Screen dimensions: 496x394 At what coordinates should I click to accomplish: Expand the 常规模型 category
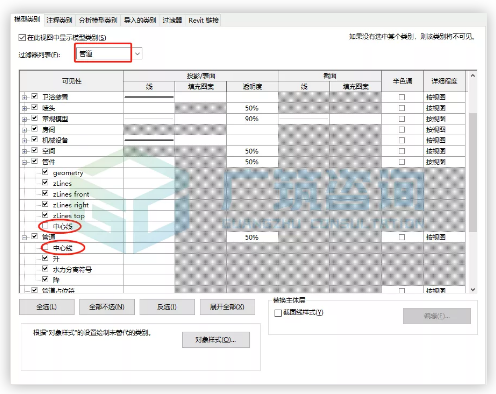coord(25,119)
